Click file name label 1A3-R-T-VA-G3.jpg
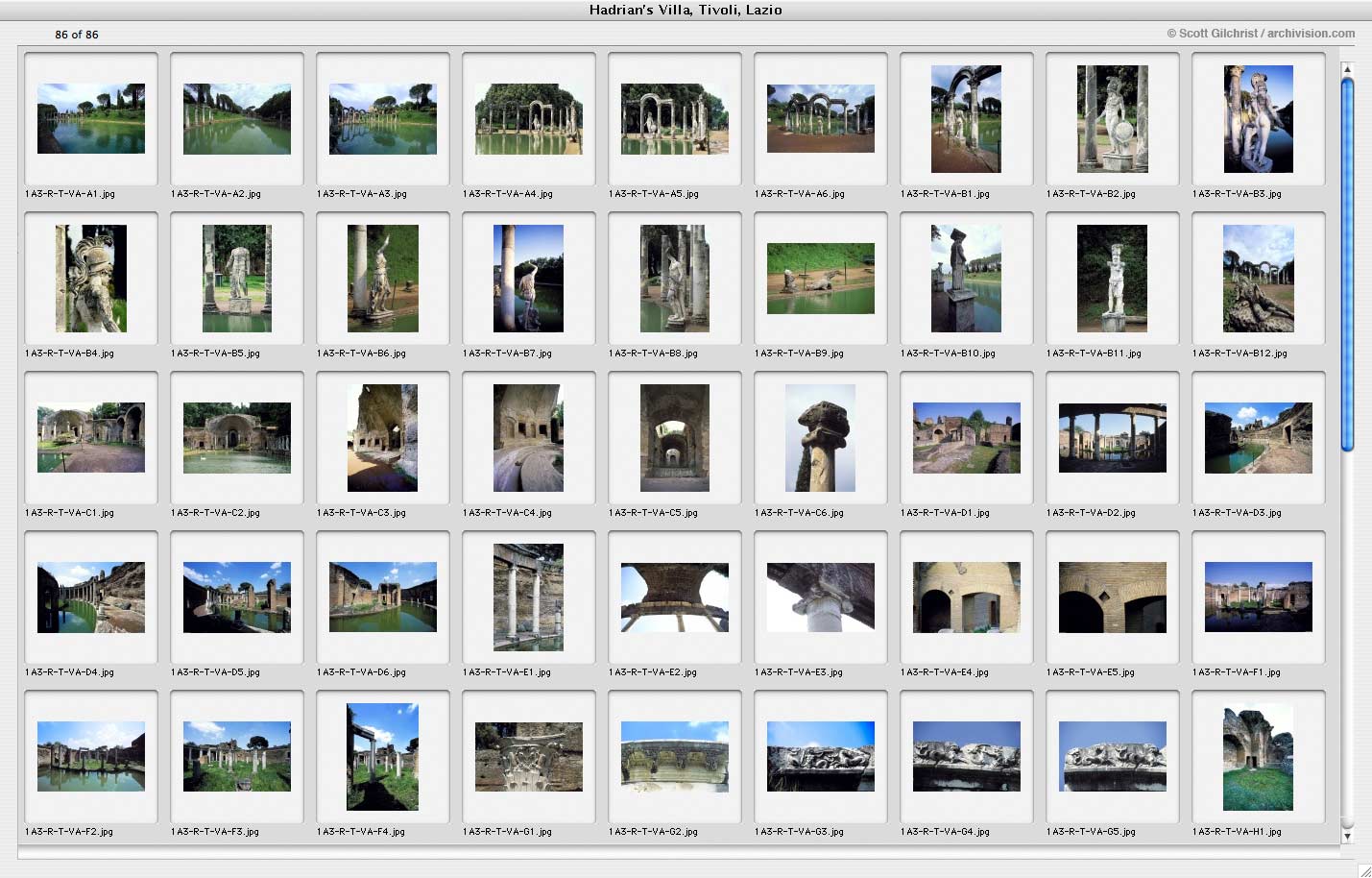This screenshot has height=878, width=1372. [x=800, y=832]
